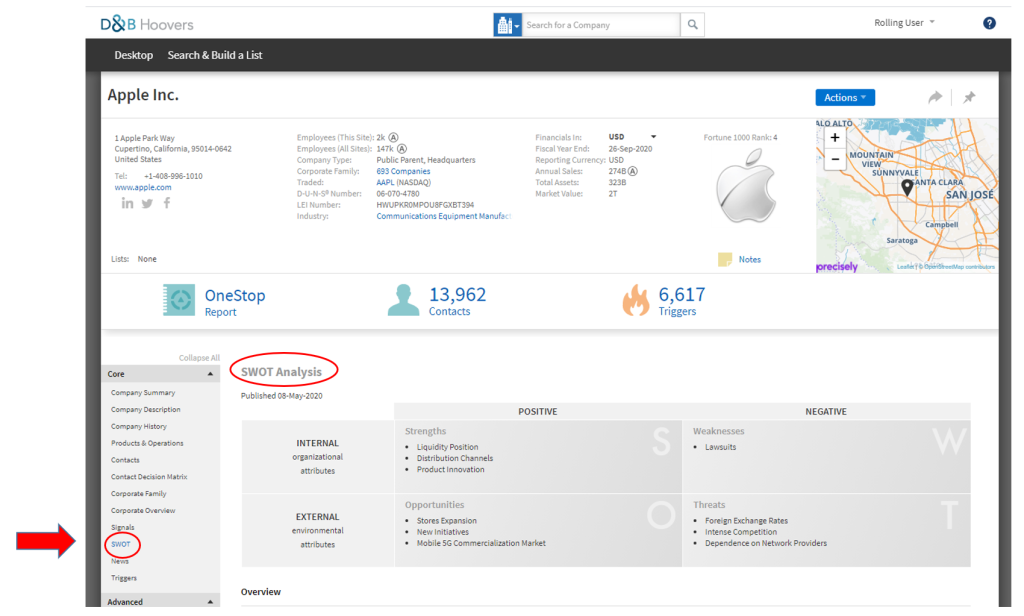
Task: Click the share arrow icon
Action: [935, 97]
